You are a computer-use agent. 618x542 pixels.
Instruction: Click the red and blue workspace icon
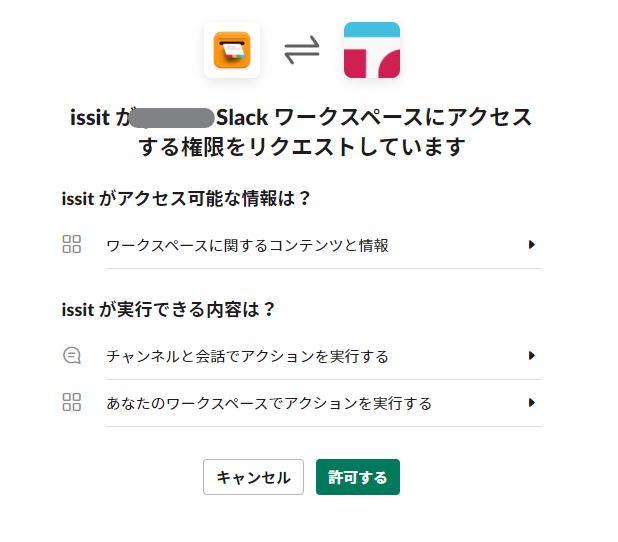[x=371, y=50]
